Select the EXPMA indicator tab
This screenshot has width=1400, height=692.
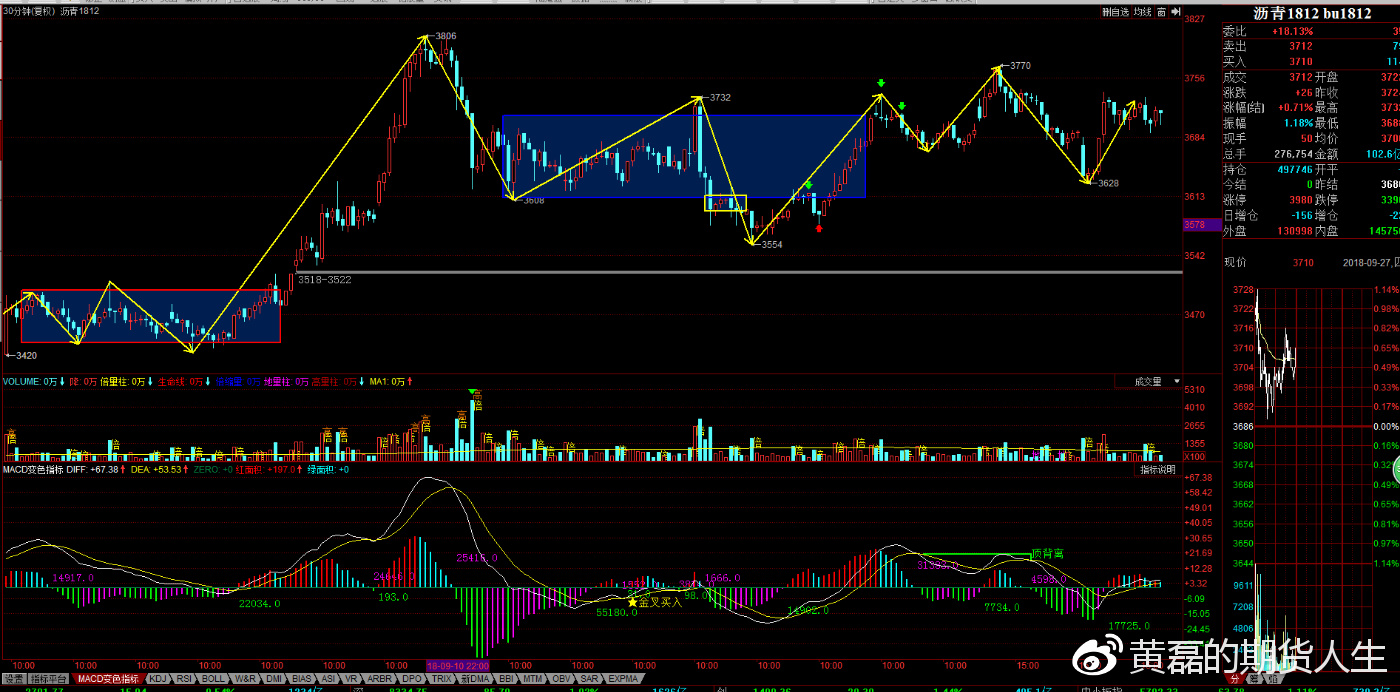point(623,679)
